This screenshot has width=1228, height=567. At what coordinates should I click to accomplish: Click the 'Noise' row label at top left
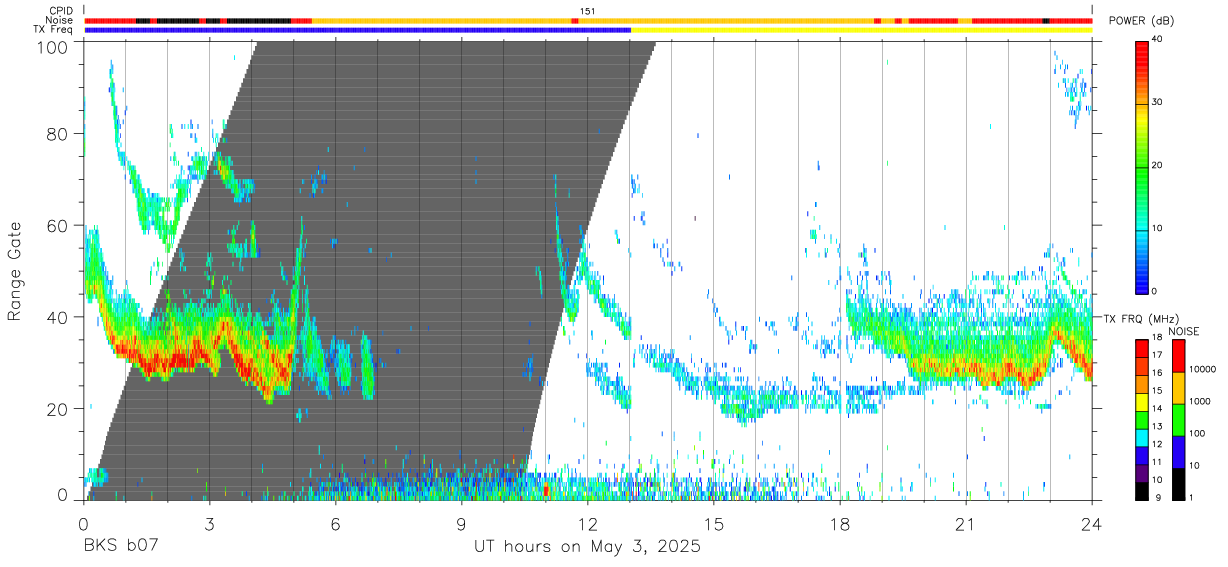point(60,20)
